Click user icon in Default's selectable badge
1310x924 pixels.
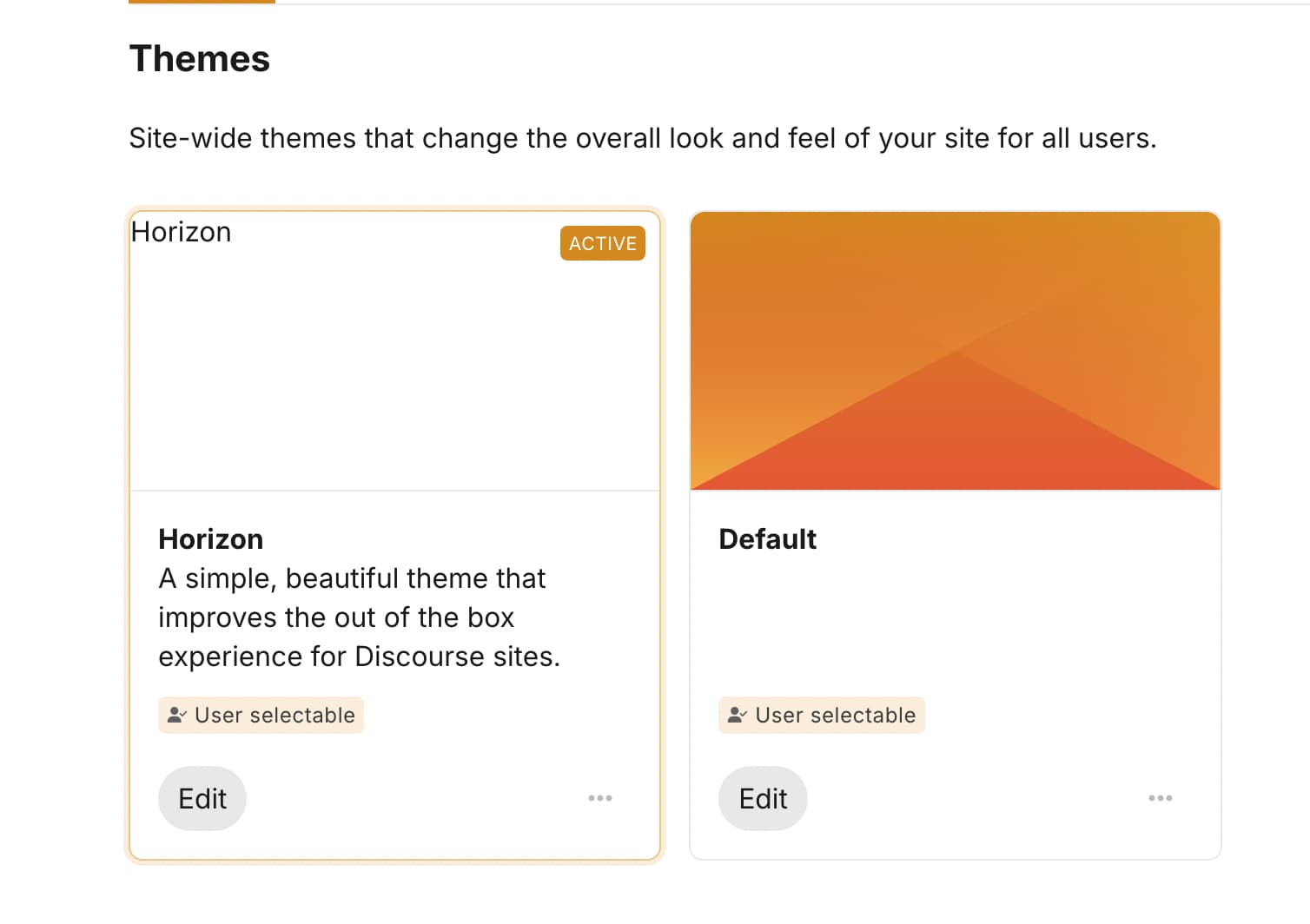738,716
